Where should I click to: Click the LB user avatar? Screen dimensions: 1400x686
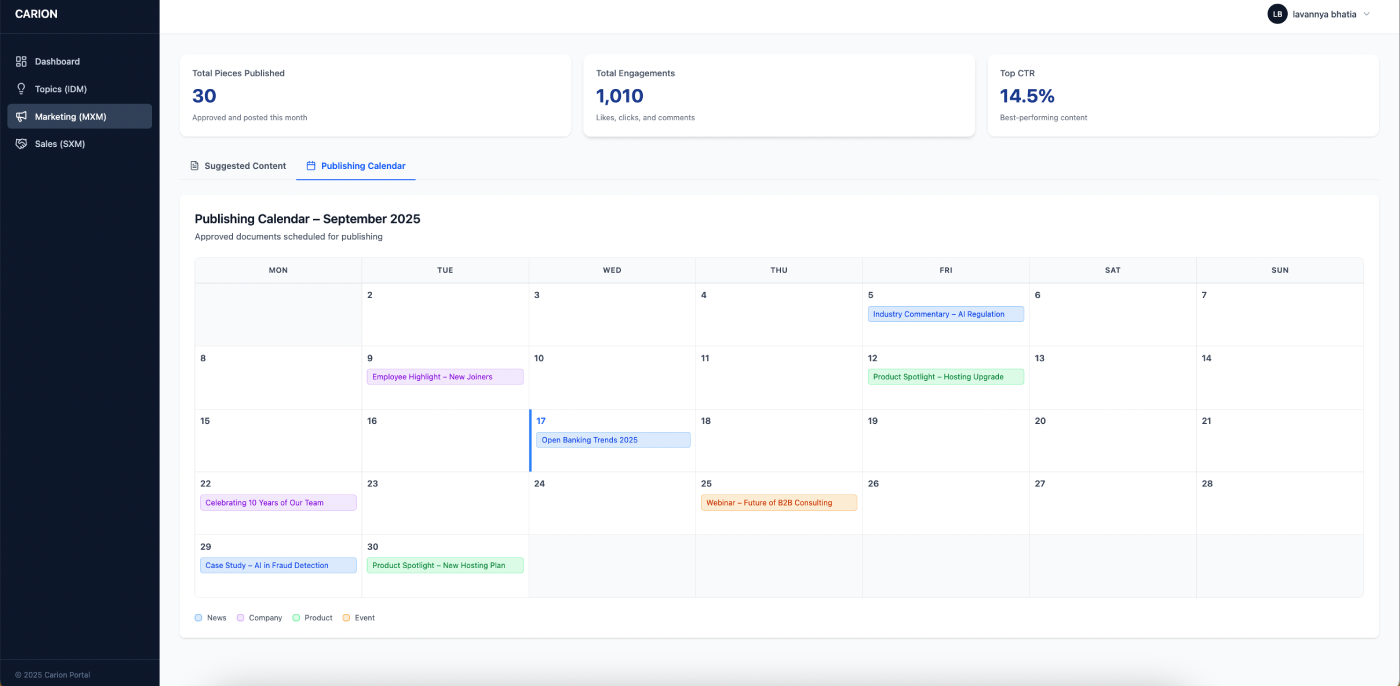(1277, 14)
